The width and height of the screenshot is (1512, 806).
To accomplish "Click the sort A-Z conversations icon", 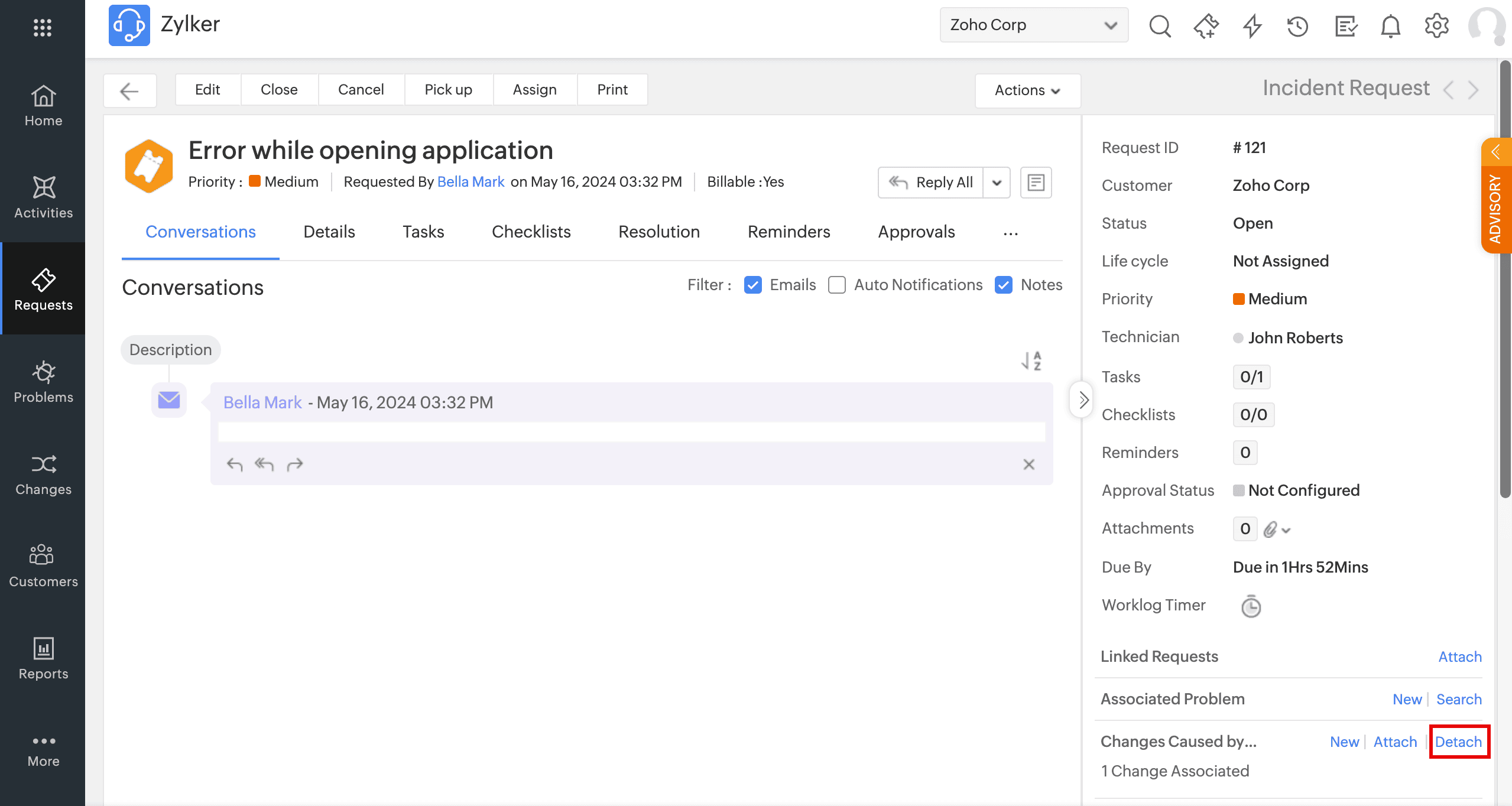I will 1031,360.
